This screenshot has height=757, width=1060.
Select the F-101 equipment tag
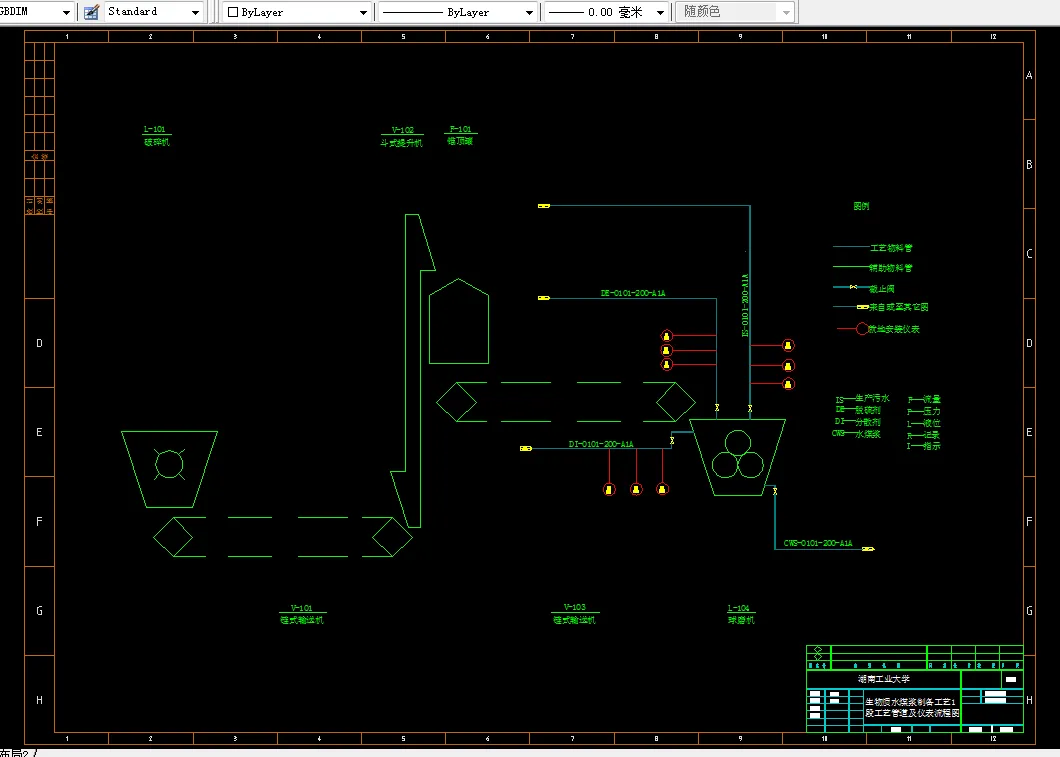461,129
